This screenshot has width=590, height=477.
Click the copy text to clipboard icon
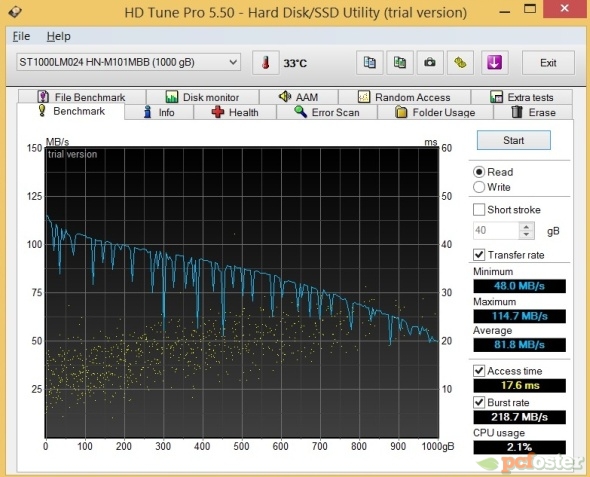coord(370,62)
